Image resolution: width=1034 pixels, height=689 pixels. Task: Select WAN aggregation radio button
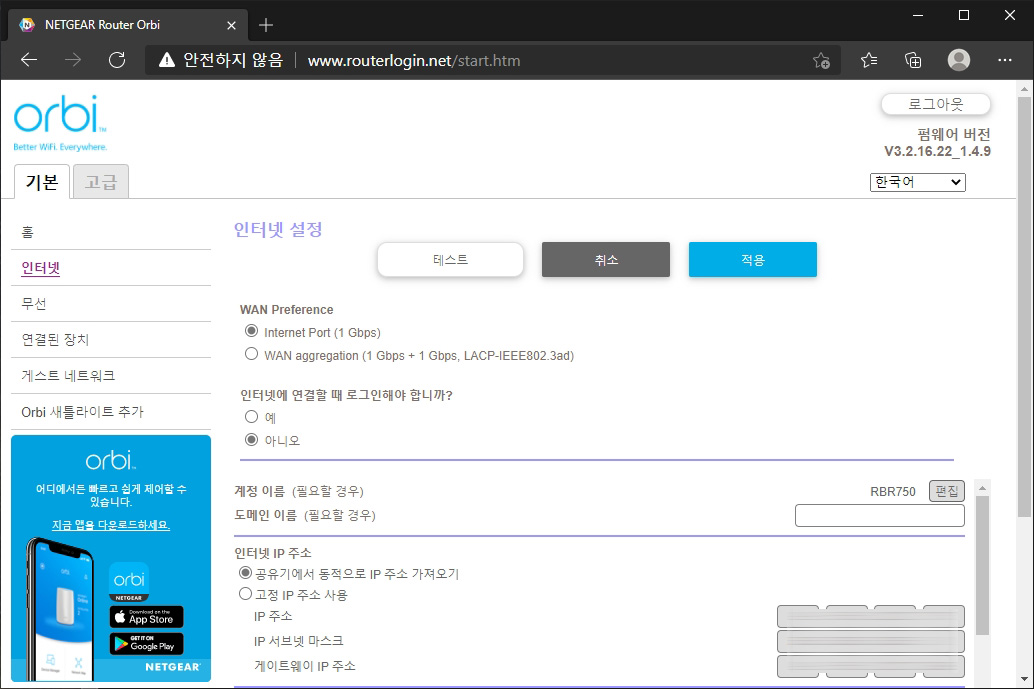251,354
